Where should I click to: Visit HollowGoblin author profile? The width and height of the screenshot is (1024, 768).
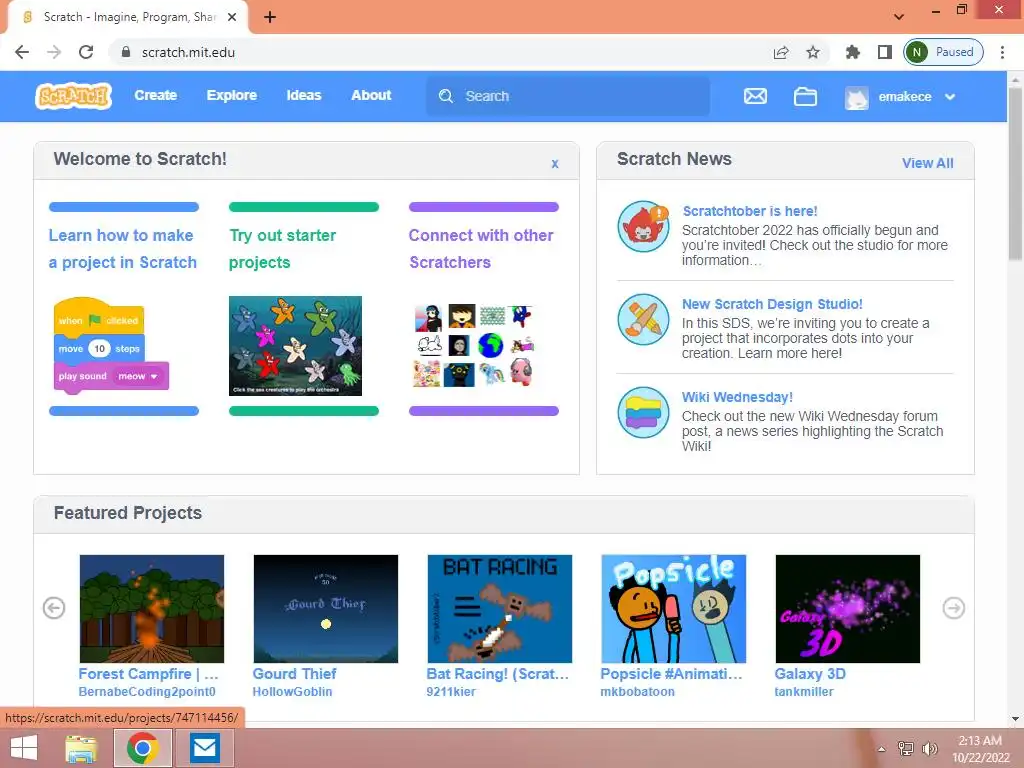292,692
